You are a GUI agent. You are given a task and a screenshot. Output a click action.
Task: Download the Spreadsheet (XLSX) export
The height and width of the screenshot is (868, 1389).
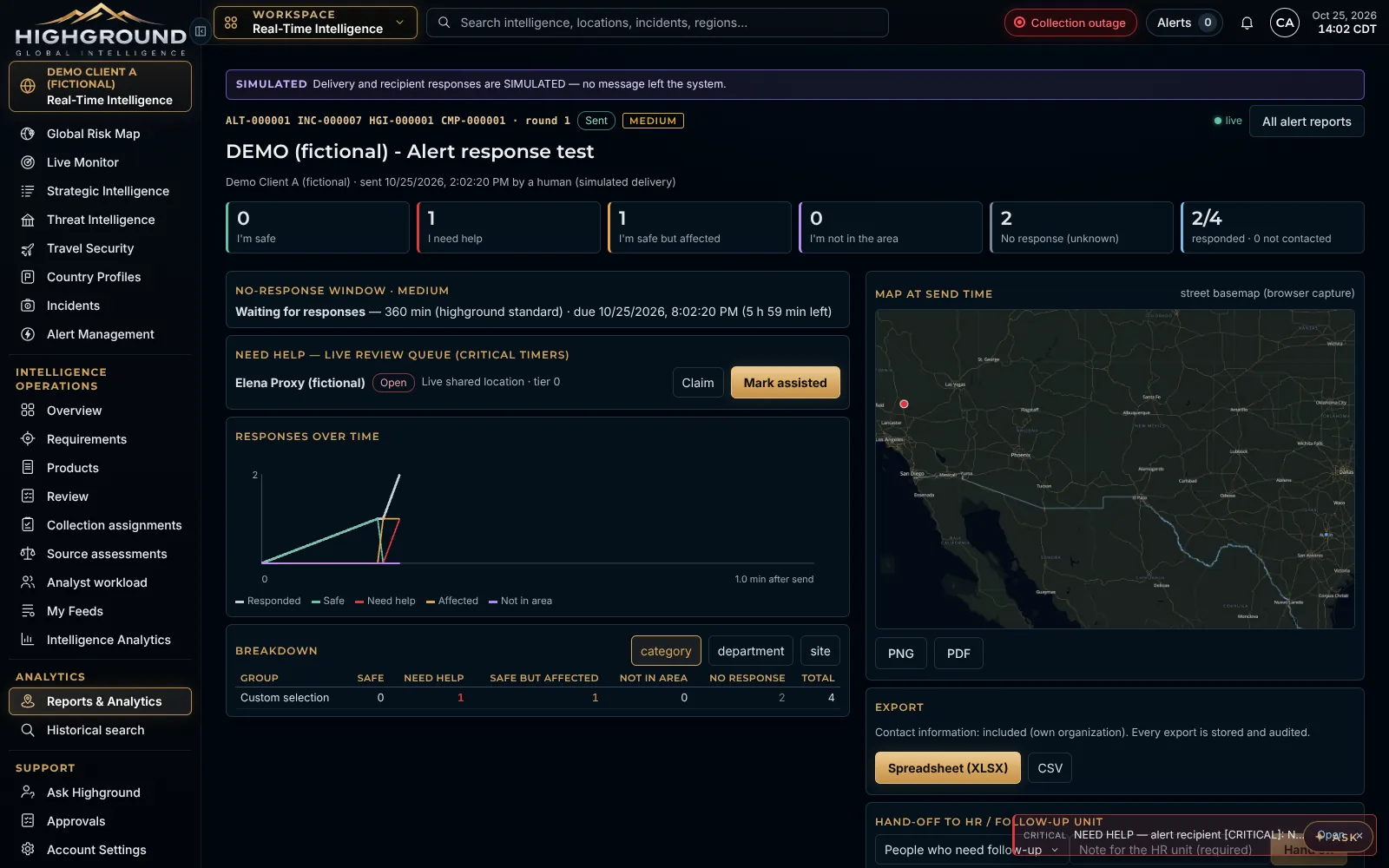[948, 768]
